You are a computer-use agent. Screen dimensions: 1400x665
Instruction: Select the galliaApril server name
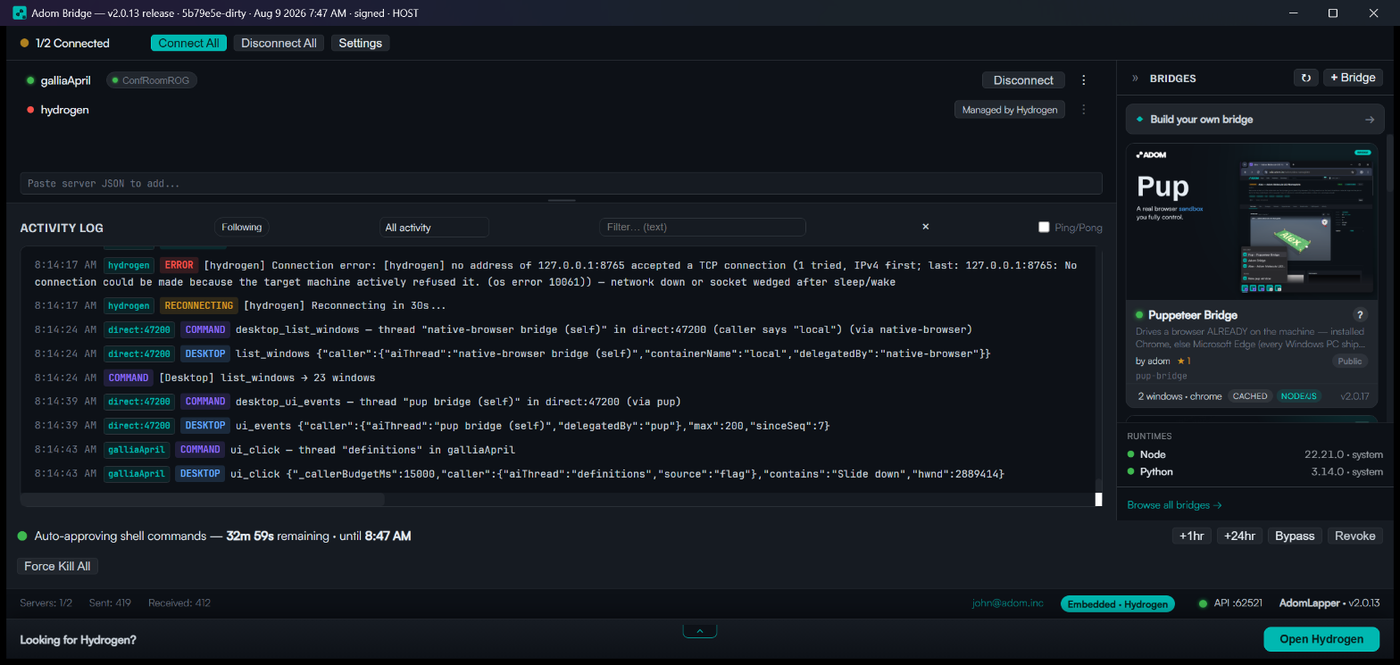66,80
